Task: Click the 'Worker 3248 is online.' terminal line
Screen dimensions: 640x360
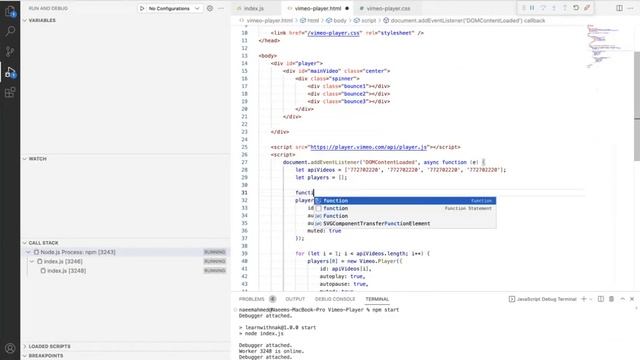Action: [271, 351]
